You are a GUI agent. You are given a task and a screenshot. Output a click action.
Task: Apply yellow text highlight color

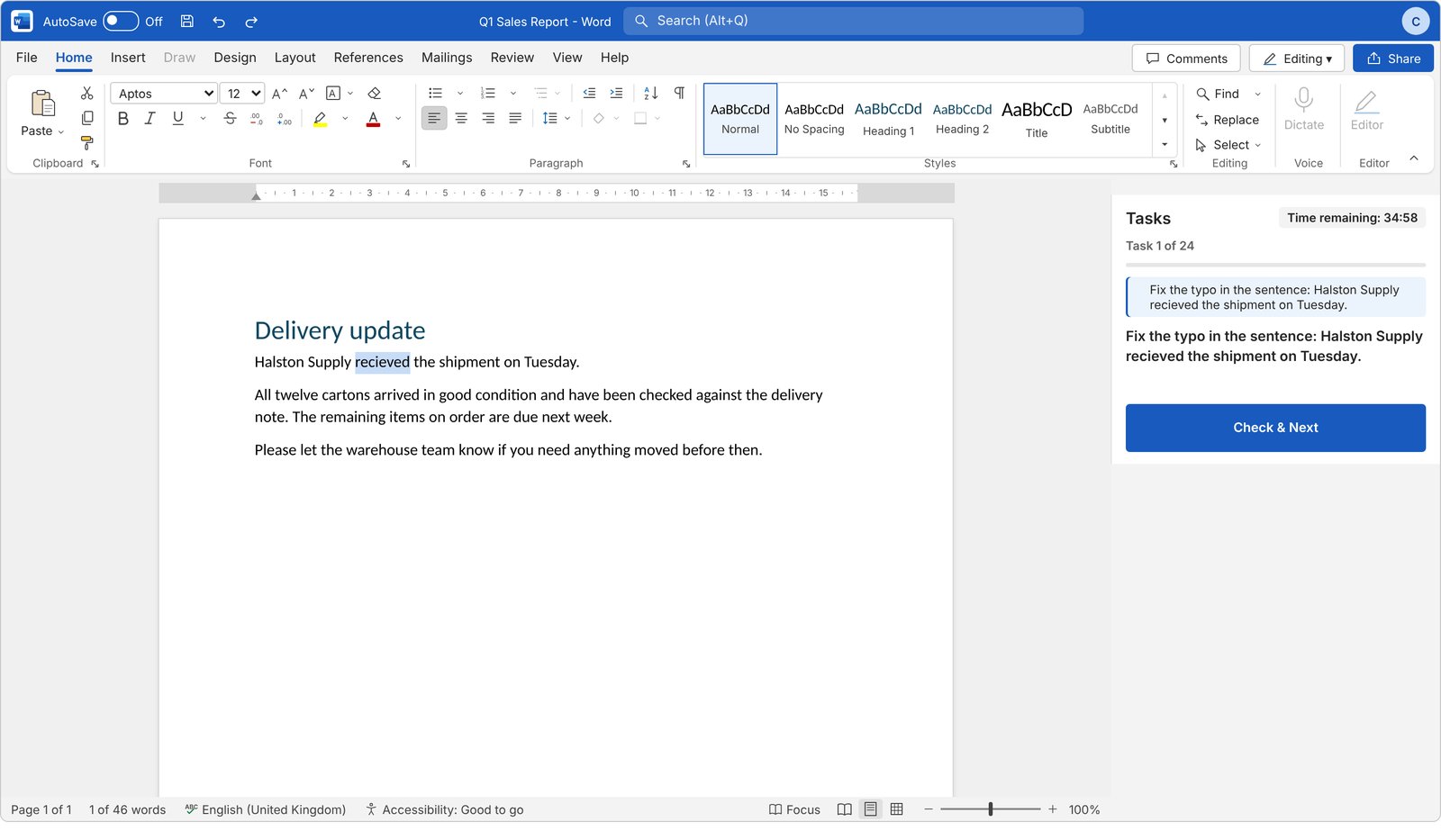320,118
